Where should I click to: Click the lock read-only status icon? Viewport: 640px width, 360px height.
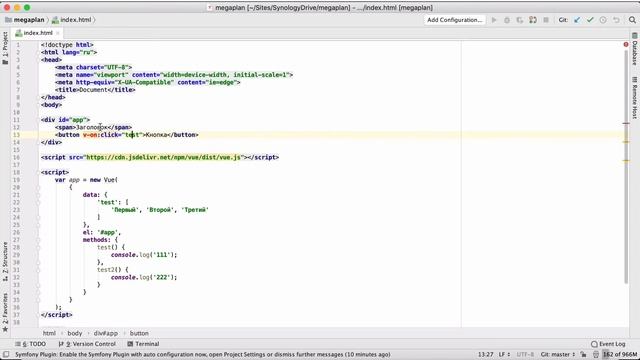583,354
